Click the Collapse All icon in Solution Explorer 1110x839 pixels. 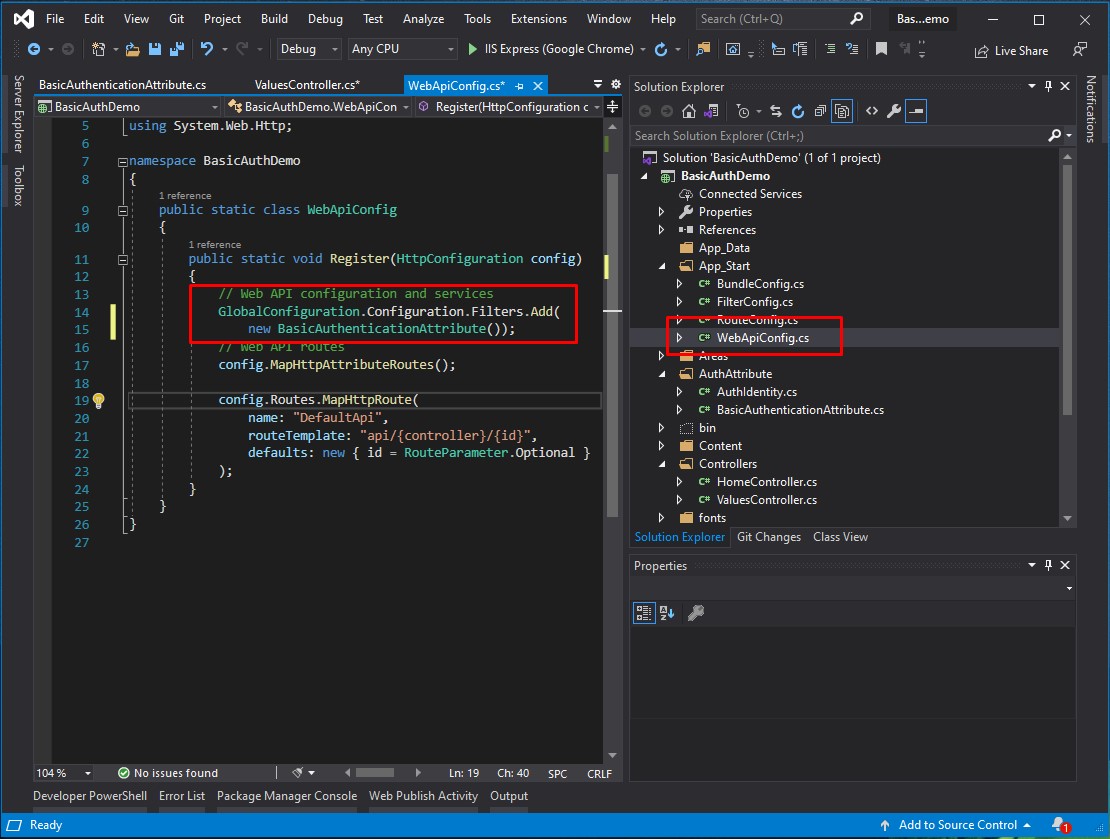tap(819, 111)
